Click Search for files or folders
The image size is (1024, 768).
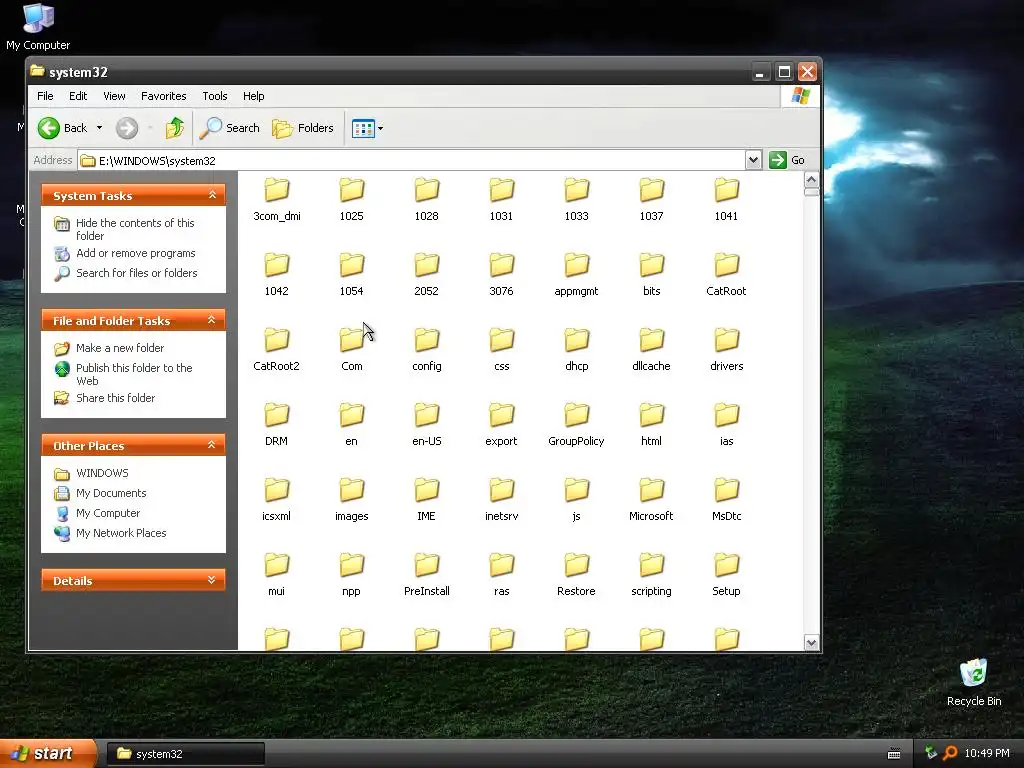coord(136,273)
